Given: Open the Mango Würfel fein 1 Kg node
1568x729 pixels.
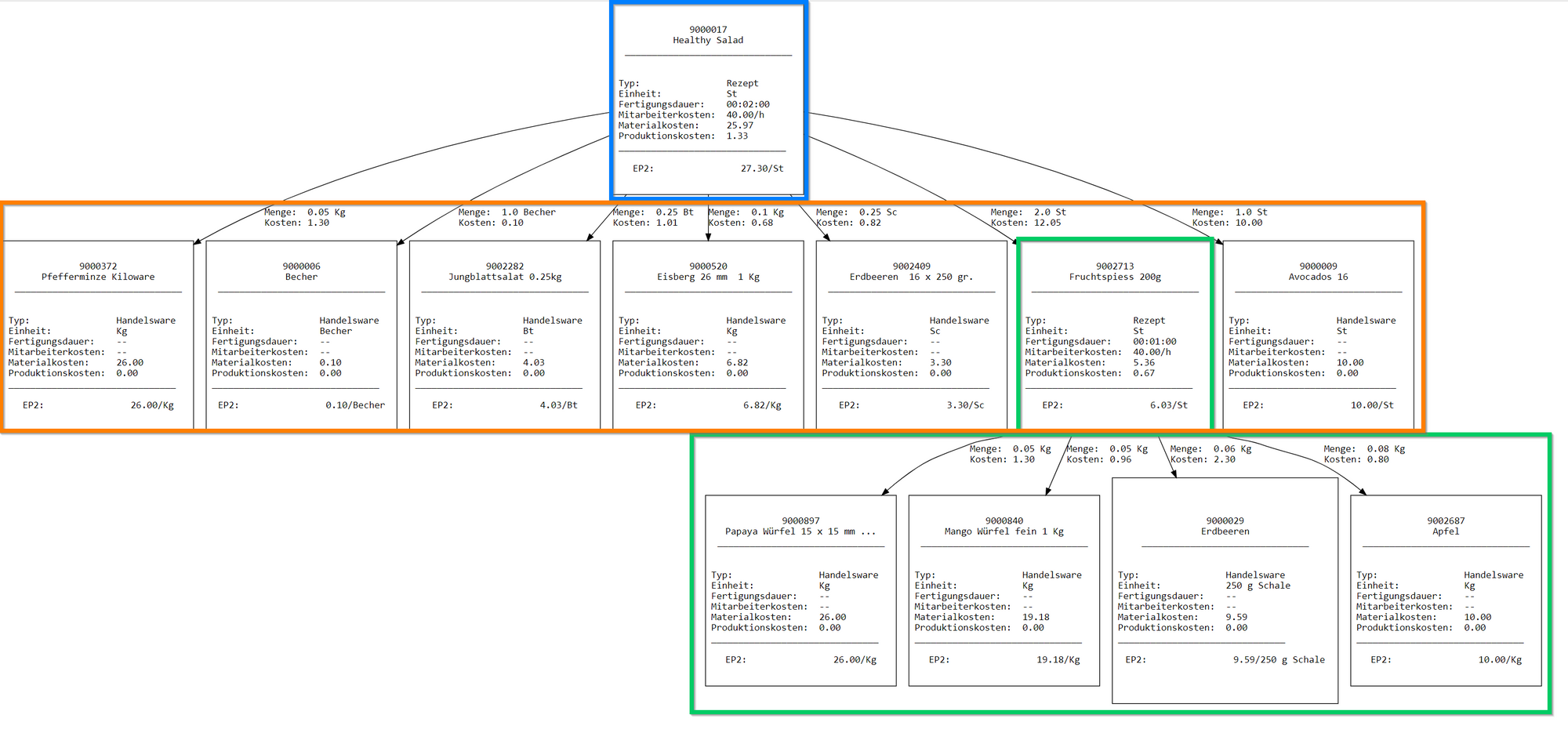Looking at the screenshot, I should [x=1004, y=527].
